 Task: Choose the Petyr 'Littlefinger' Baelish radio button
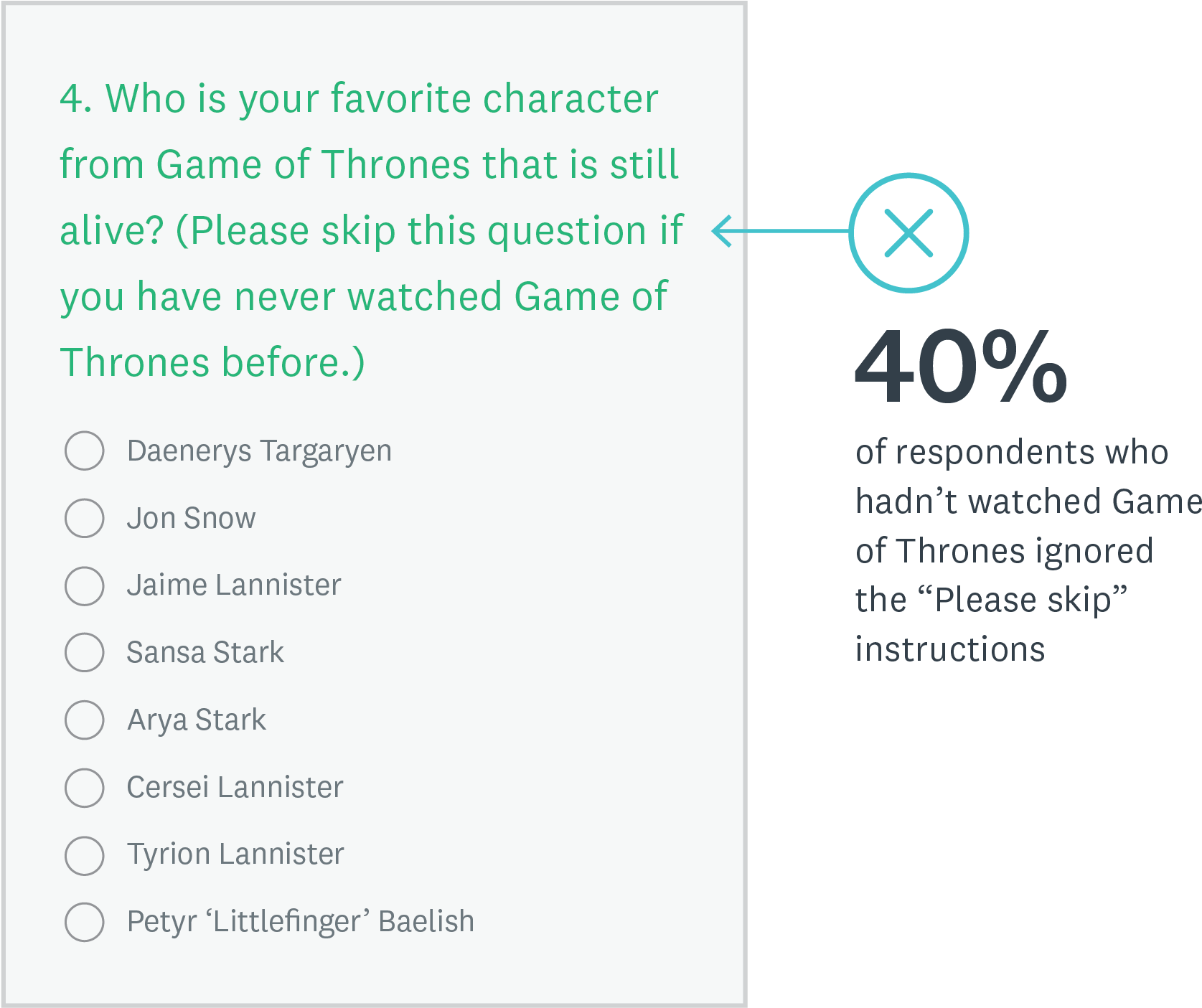[85, 921]
